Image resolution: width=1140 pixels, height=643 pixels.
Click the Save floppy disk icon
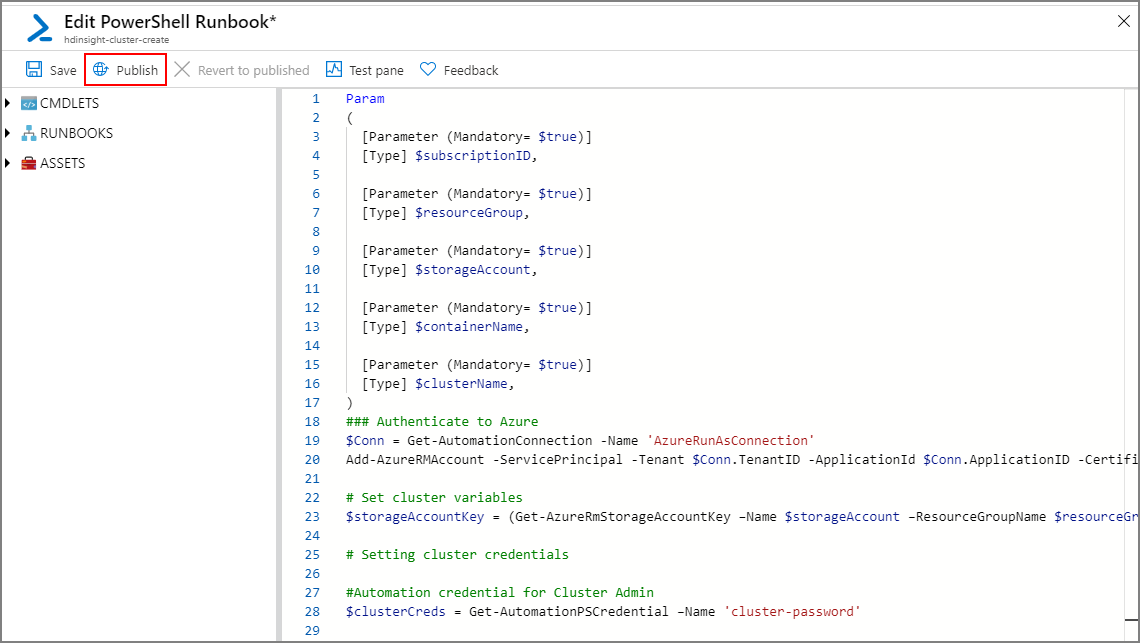tap(34, 70)
